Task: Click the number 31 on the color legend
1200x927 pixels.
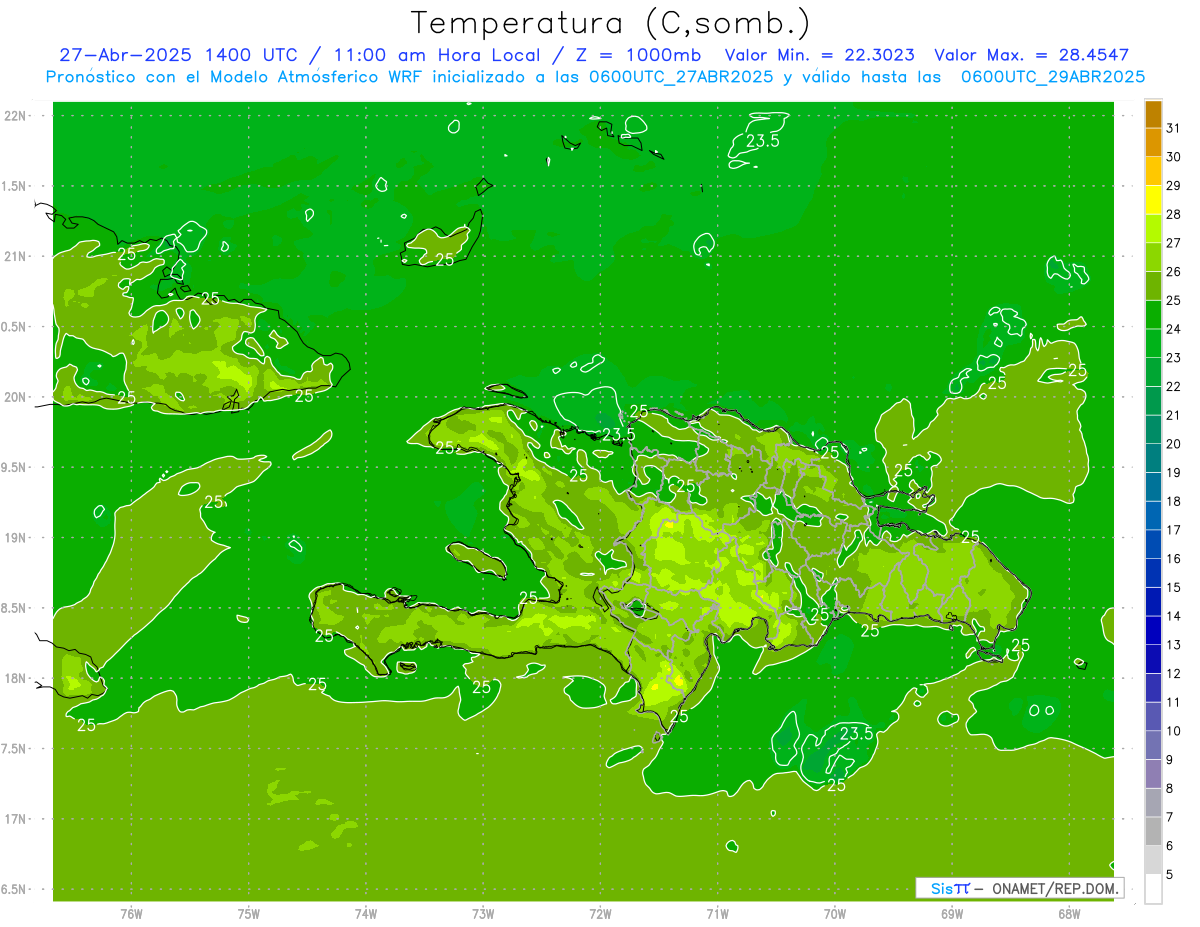Action: tap(1174, 128)
